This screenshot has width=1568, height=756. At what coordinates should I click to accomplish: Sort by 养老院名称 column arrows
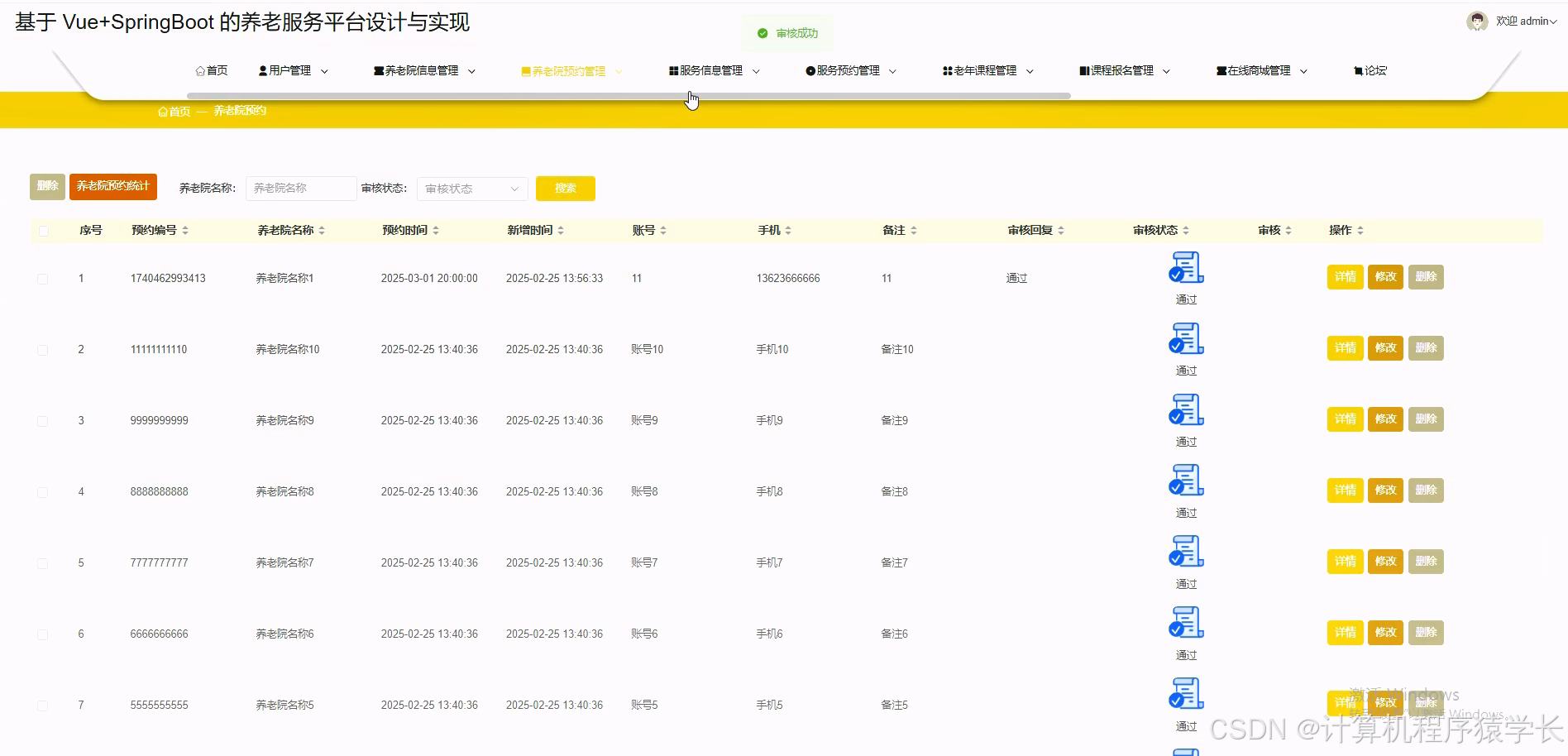pos(322,231)
